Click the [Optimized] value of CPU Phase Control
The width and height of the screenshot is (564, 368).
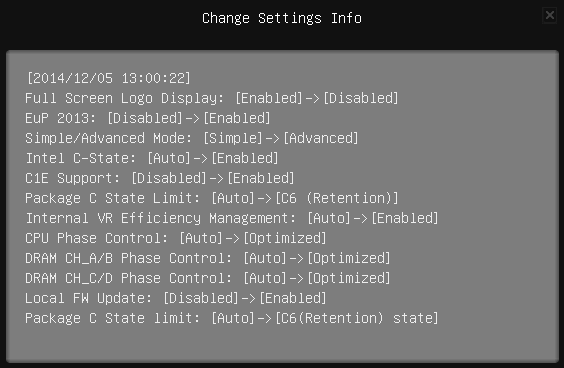click(x=285, y=238)
